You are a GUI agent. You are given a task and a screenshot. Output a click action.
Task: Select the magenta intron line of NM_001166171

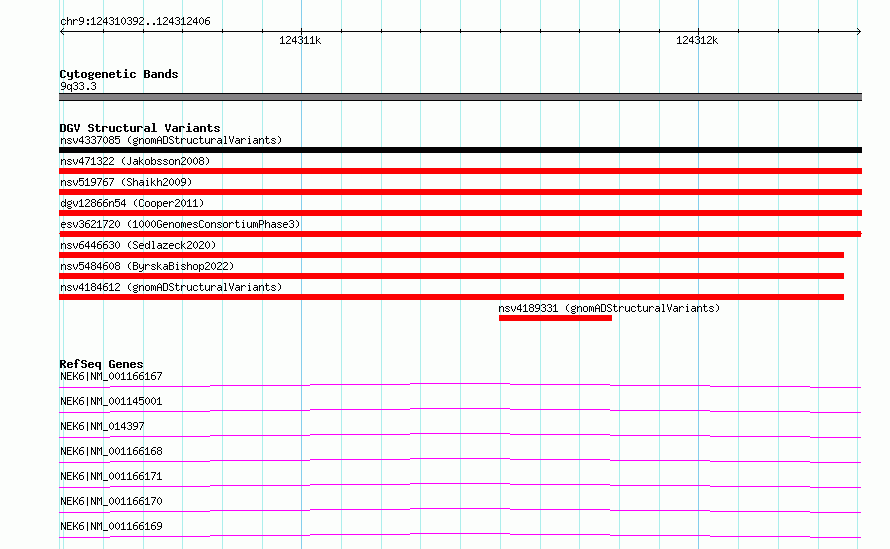460,485
